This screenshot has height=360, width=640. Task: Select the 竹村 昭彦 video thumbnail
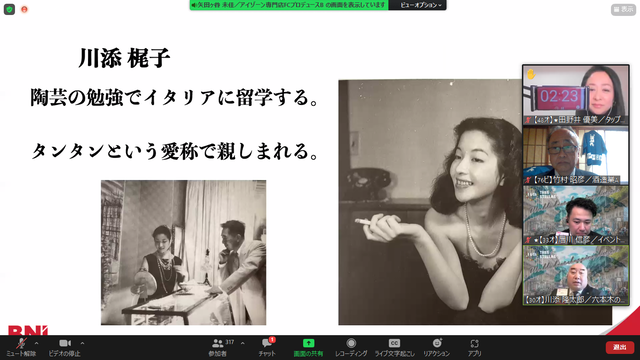pos(576,155)
